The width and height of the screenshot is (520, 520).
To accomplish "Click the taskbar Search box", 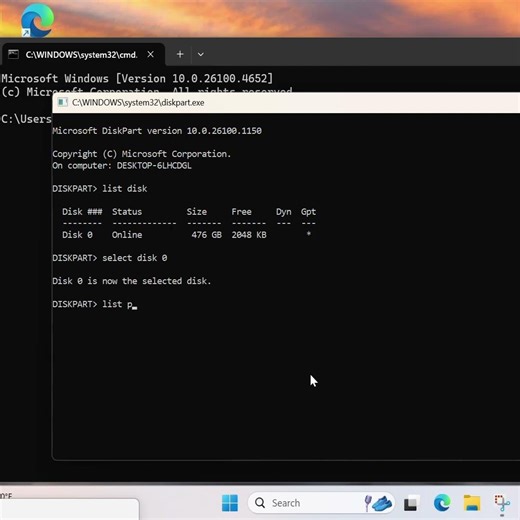I will pyautogui.click(x=321, y=503).
